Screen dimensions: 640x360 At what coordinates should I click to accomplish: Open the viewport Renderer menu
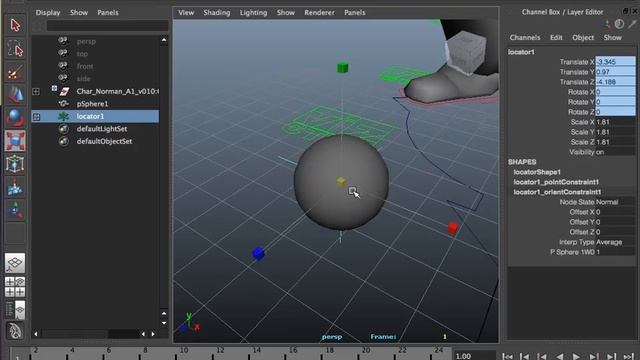click(319, 13)
